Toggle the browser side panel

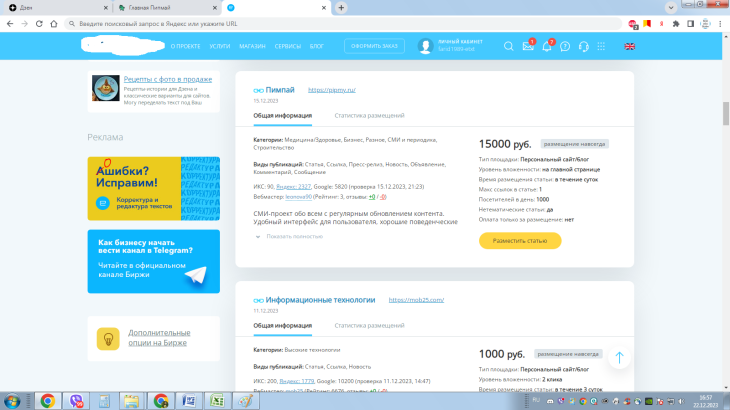click(x=690, y=24)
